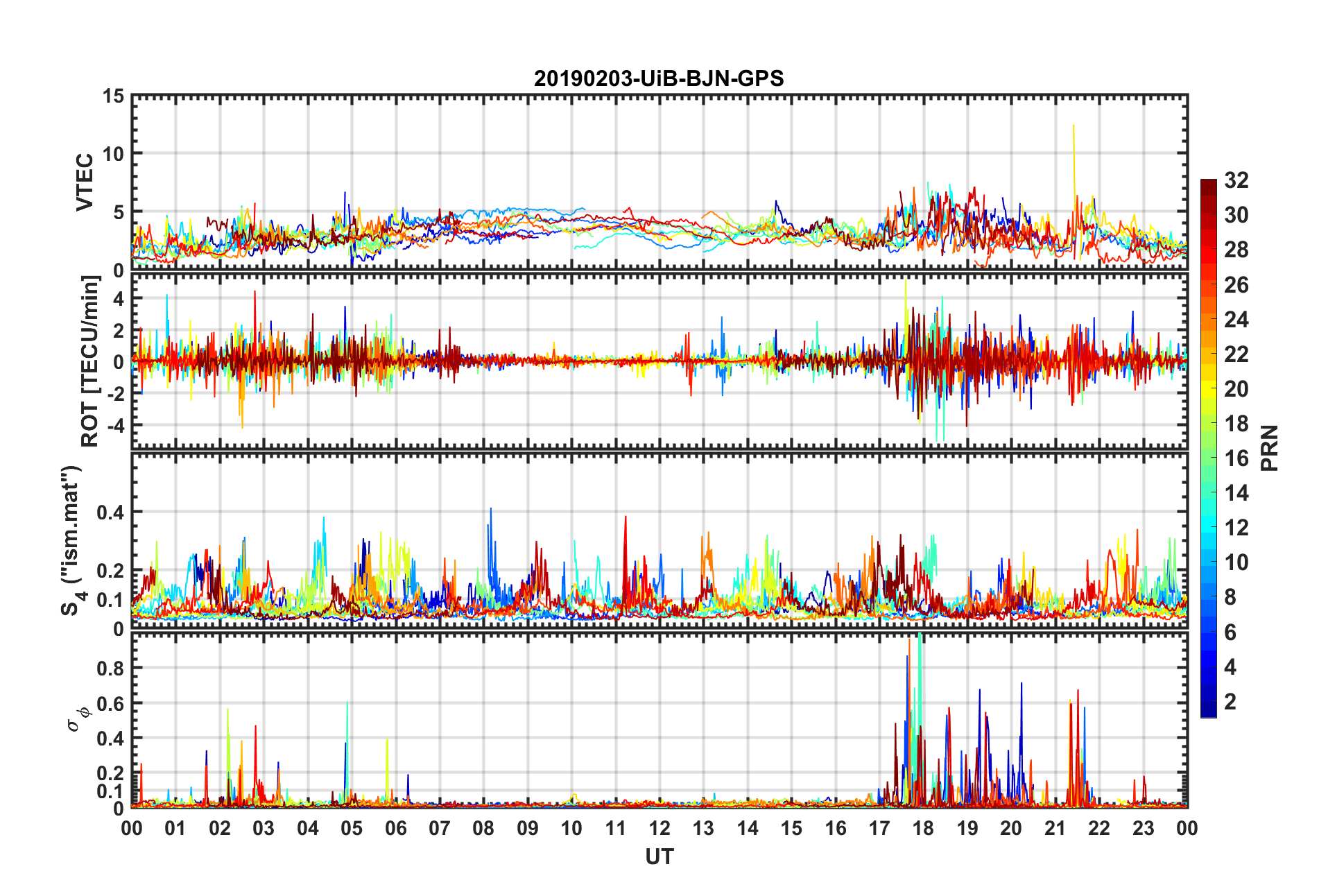Click x-axis tick label 18
1319x896 pixels.
pos(923,828)
